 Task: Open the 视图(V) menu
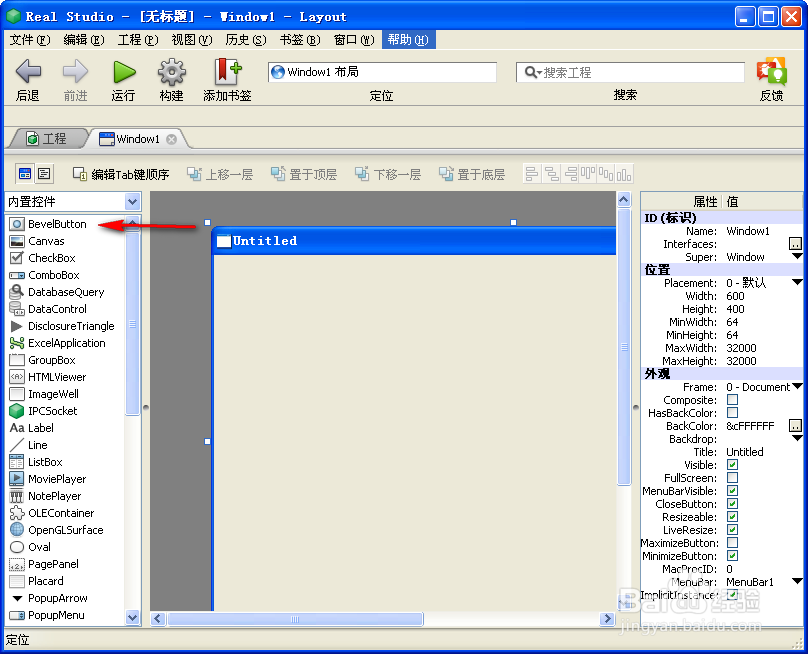(x=192, y=40)
